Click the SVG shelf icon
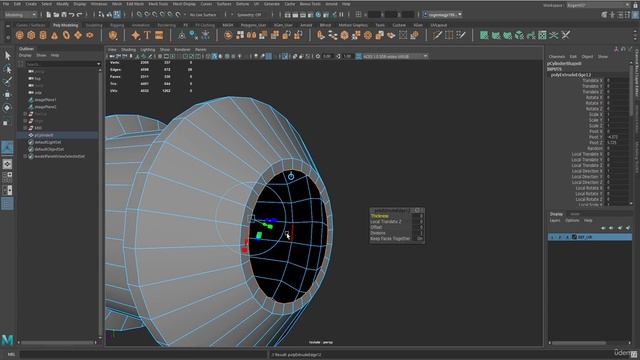The image size is (640, 360). pyautogui.click(x=159, y=36)
